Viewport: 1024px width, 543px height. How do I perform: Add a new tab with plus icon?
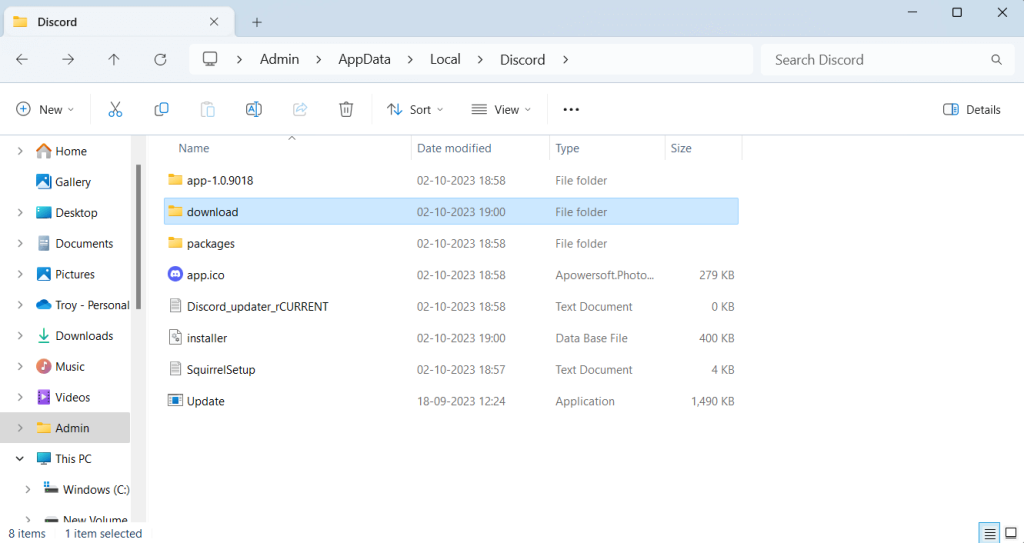click(x=257, y=22)
